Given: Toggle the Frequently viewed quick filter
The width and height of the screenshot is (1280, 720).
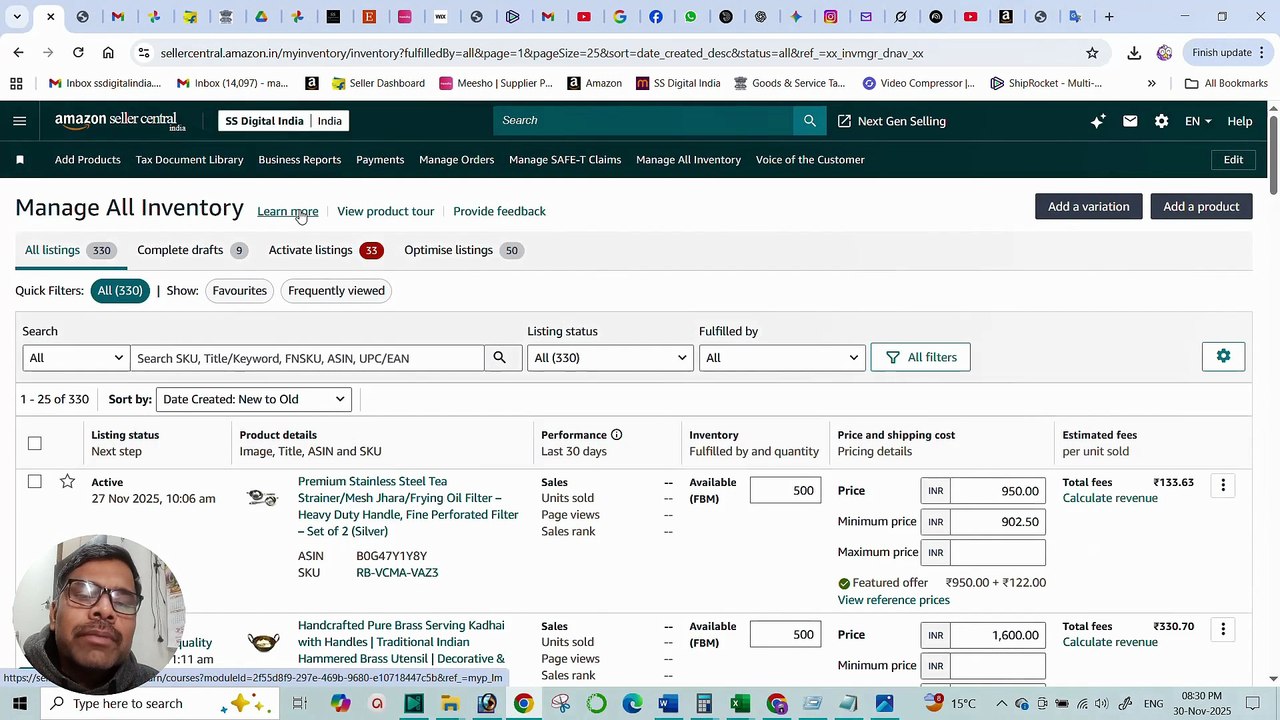Looking at the screenshot, I should 336,291.
